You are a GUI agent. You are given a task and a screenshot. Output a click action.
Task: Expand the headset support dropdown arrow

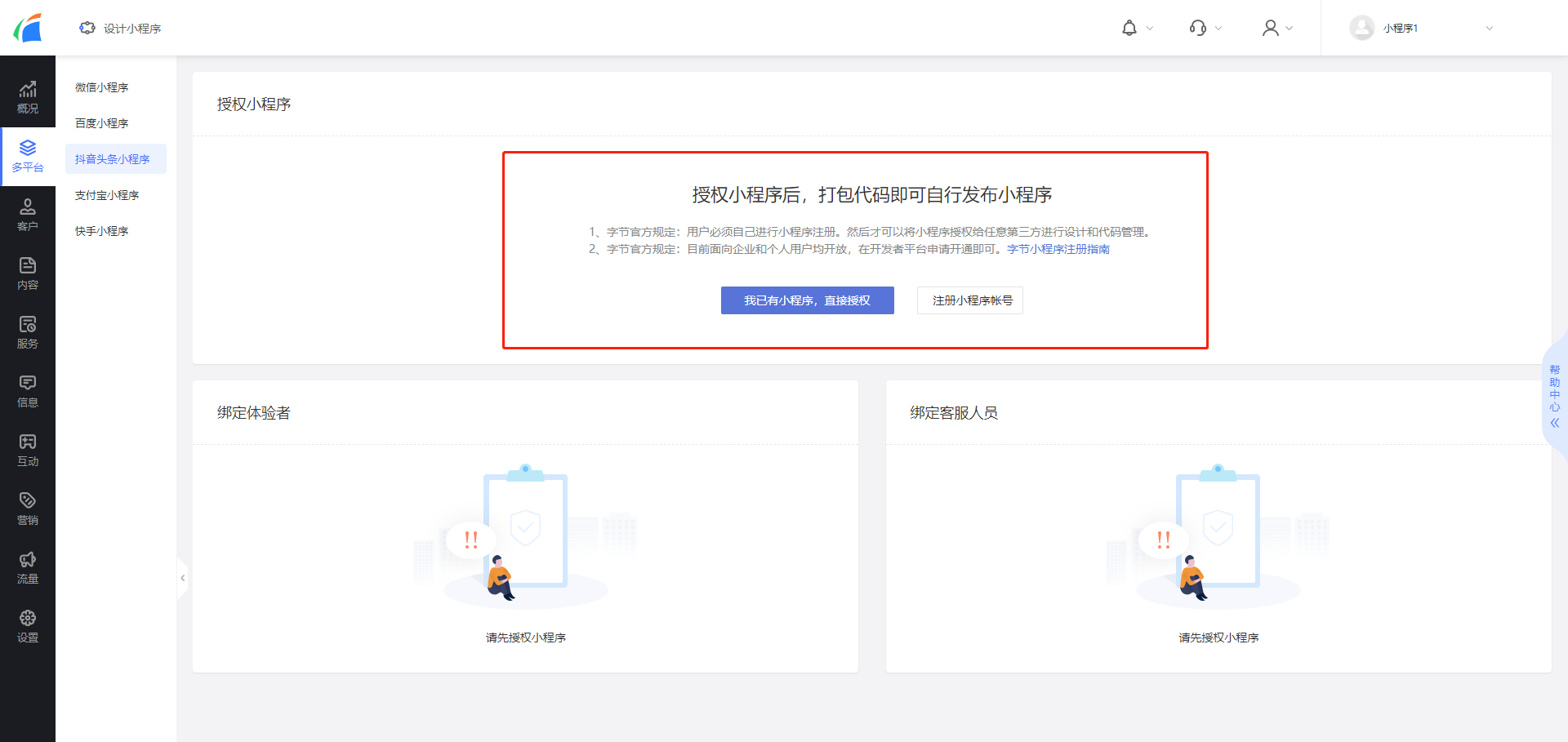pos(1218,28)
